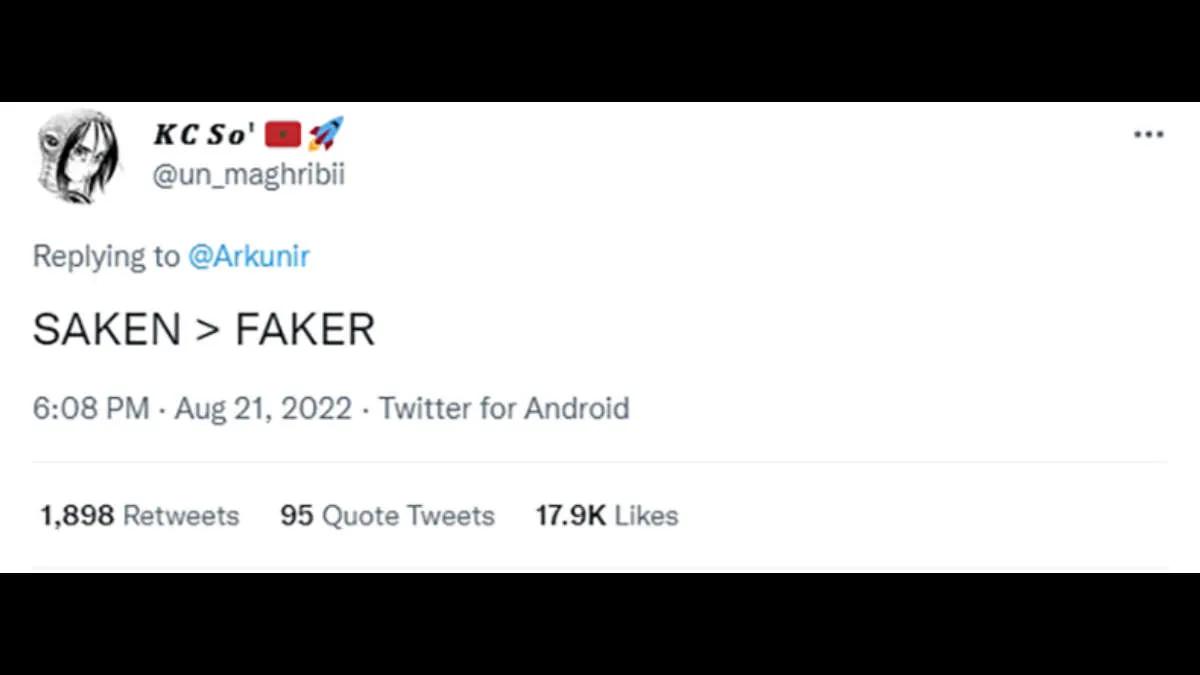Show the 17.9K Likes list
The height and width of the screenshot is (675, 1200).
coord(607,516)
